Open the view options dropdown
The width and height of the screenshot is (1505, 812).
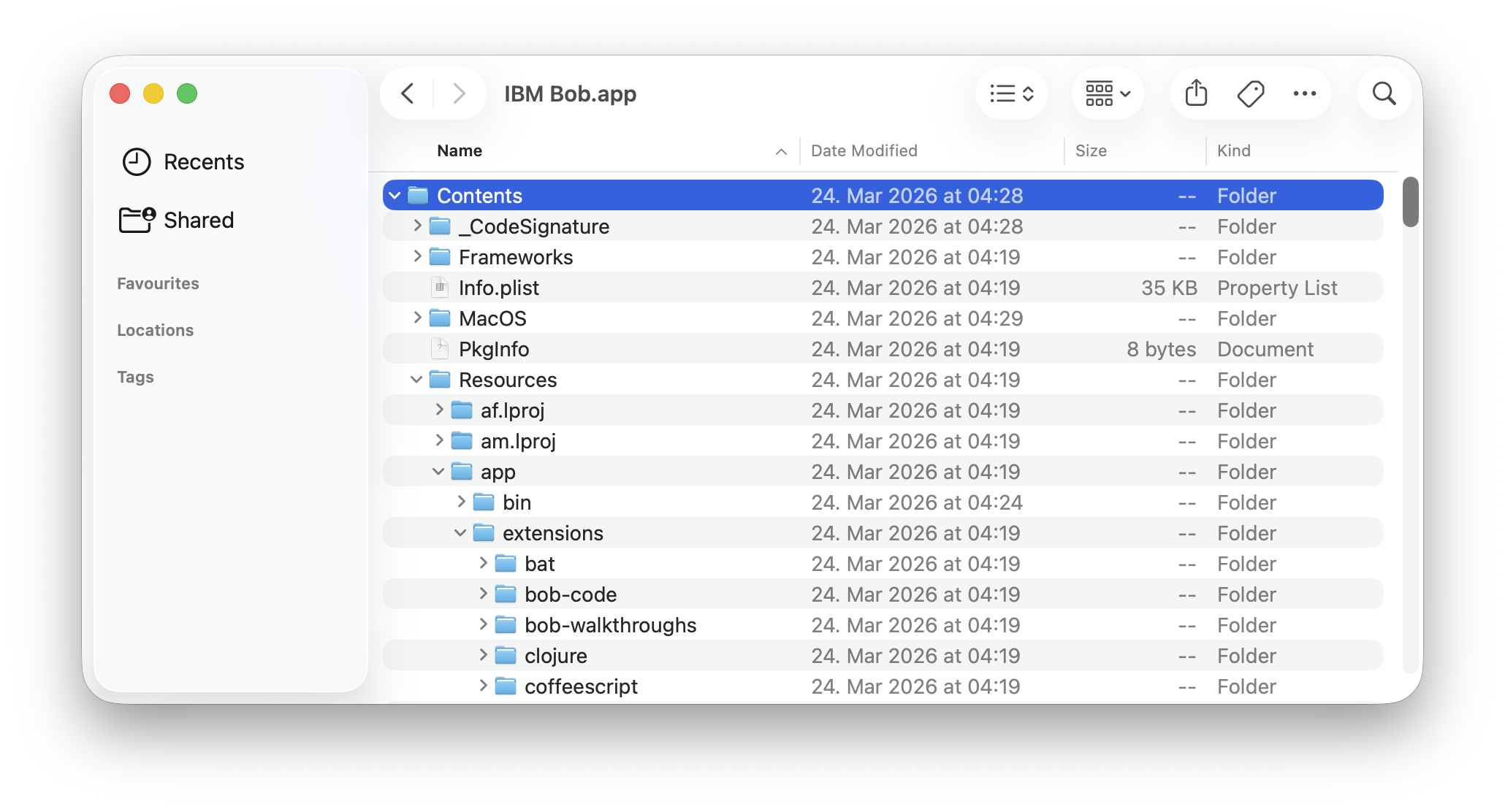pos(1012,93)
